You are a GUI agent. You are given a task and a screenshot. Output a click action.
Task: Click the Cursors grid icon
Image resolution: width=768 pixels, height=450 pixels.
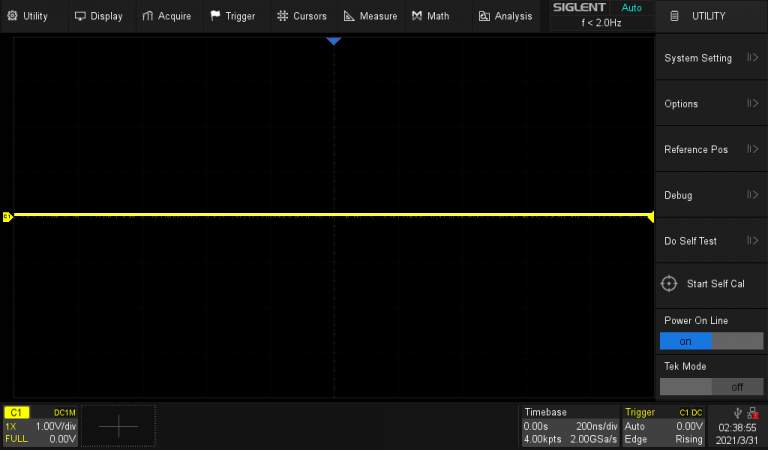(x=282, y=16)
